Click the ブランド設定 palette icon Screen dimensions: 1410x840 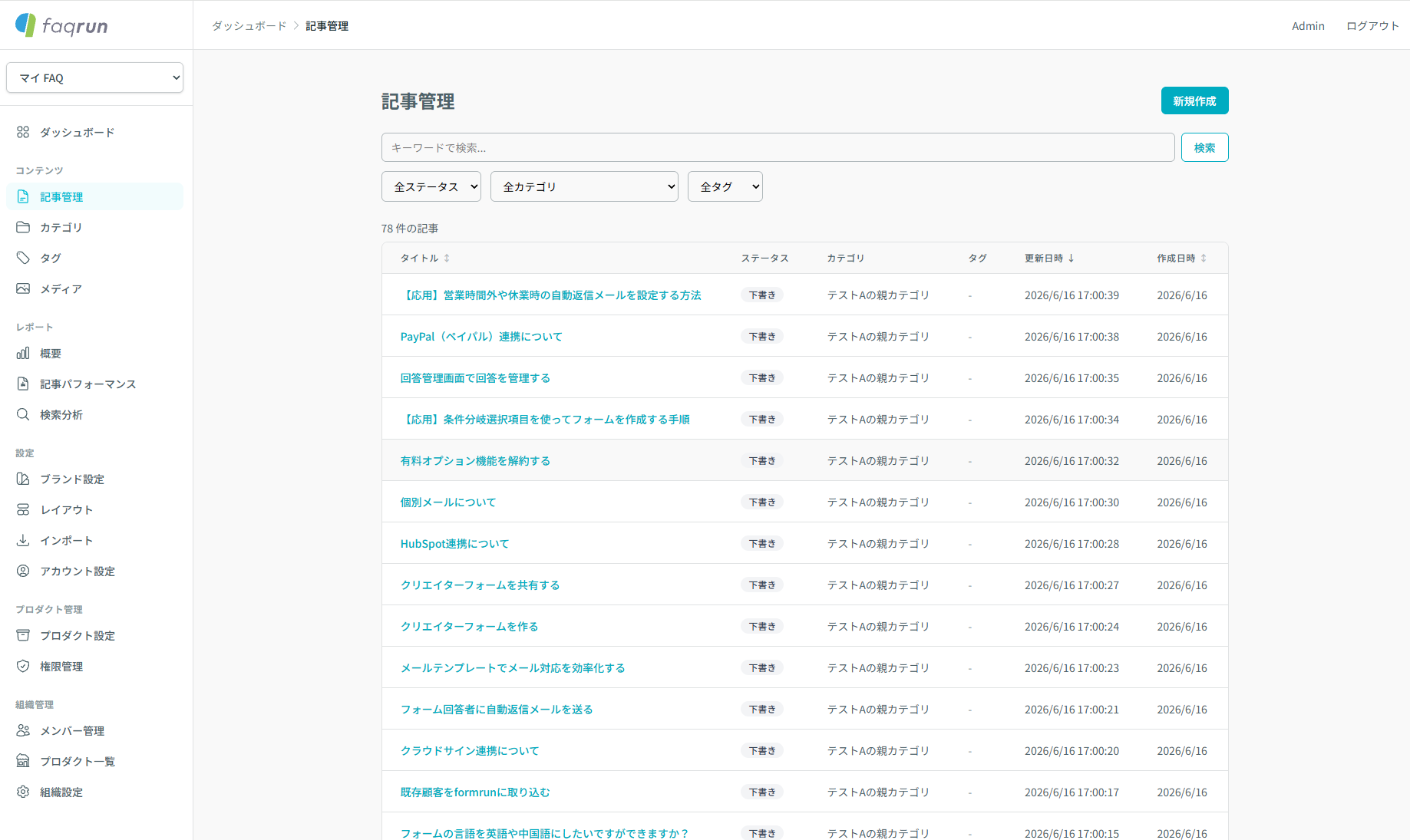tap(23, 479)
